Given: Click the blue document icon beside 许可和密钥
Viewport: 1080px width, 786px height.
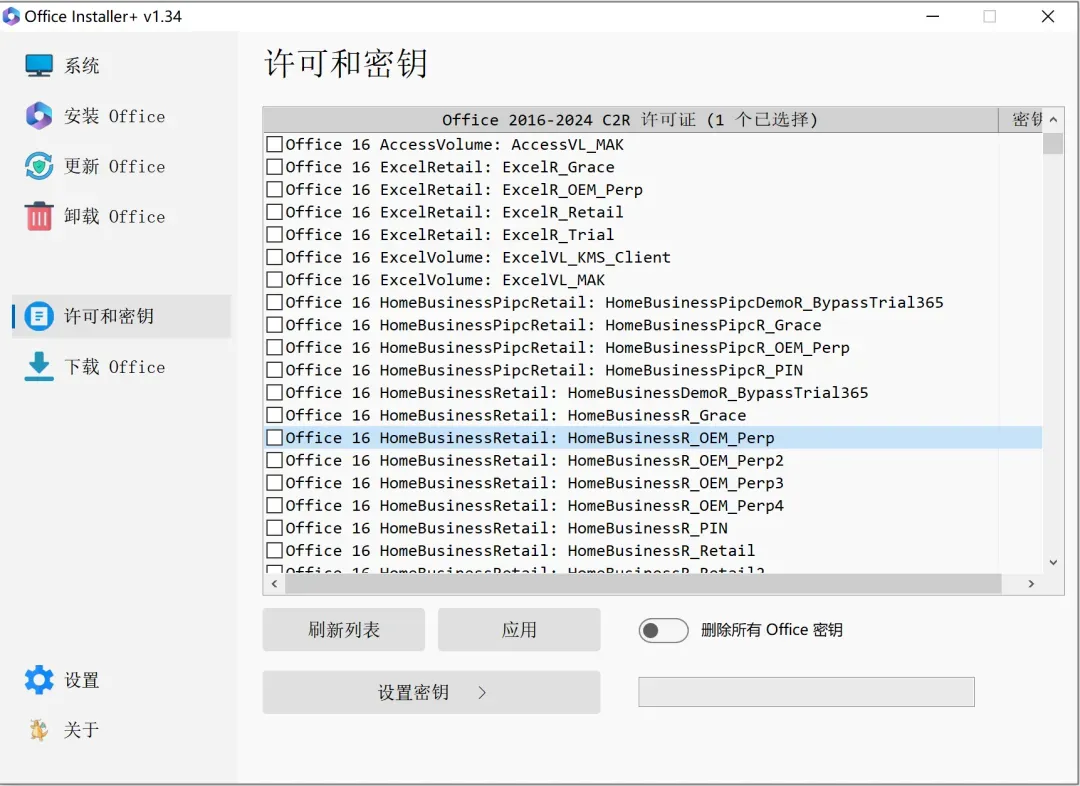Looking at the screenshot, I should (39, 316).
